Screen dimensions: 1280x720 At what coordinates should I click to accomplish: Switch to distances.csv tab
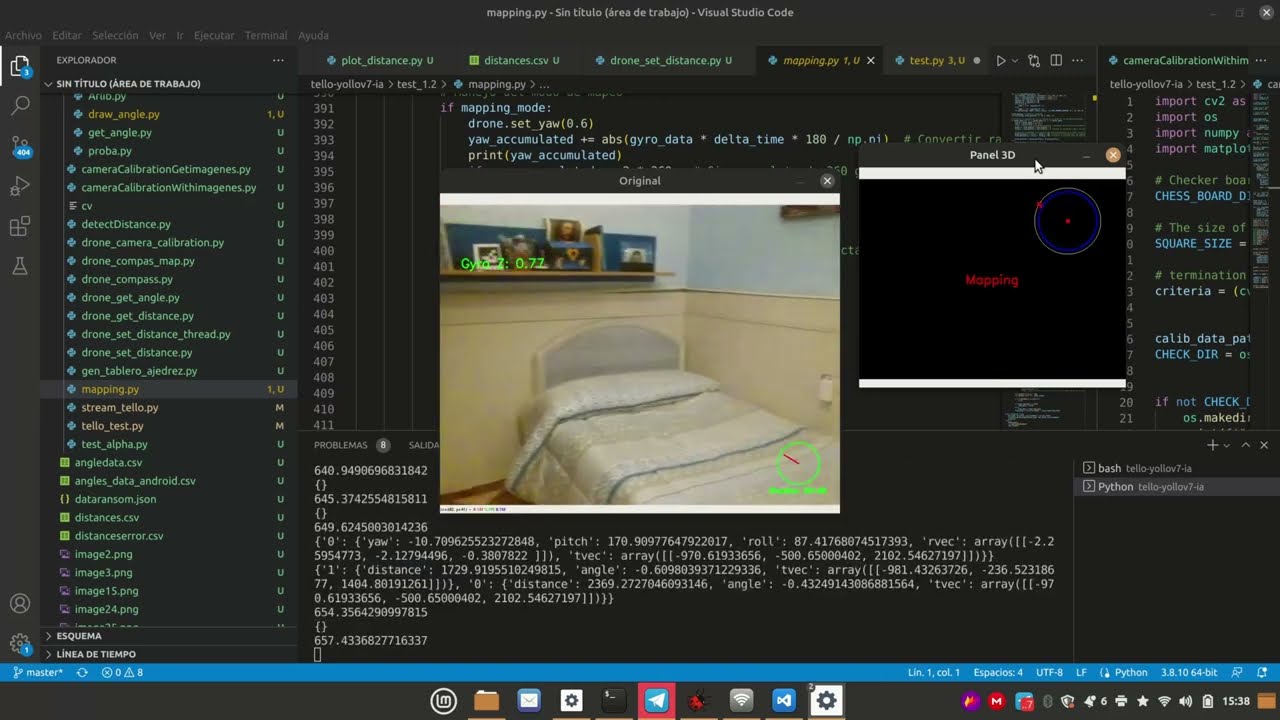coord(514,61)
